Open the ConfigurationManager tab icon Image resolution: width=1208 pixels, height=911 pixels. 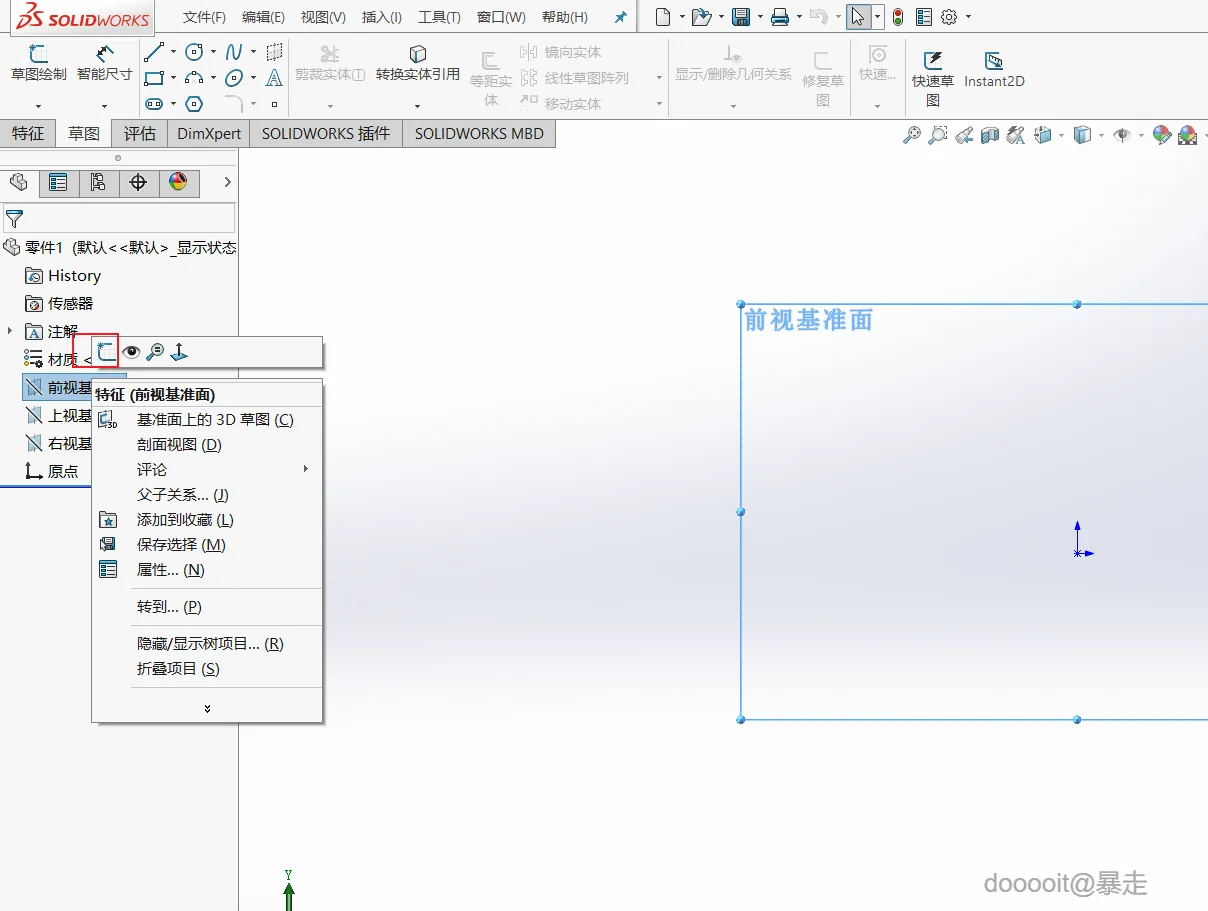(x=98, y=182)
